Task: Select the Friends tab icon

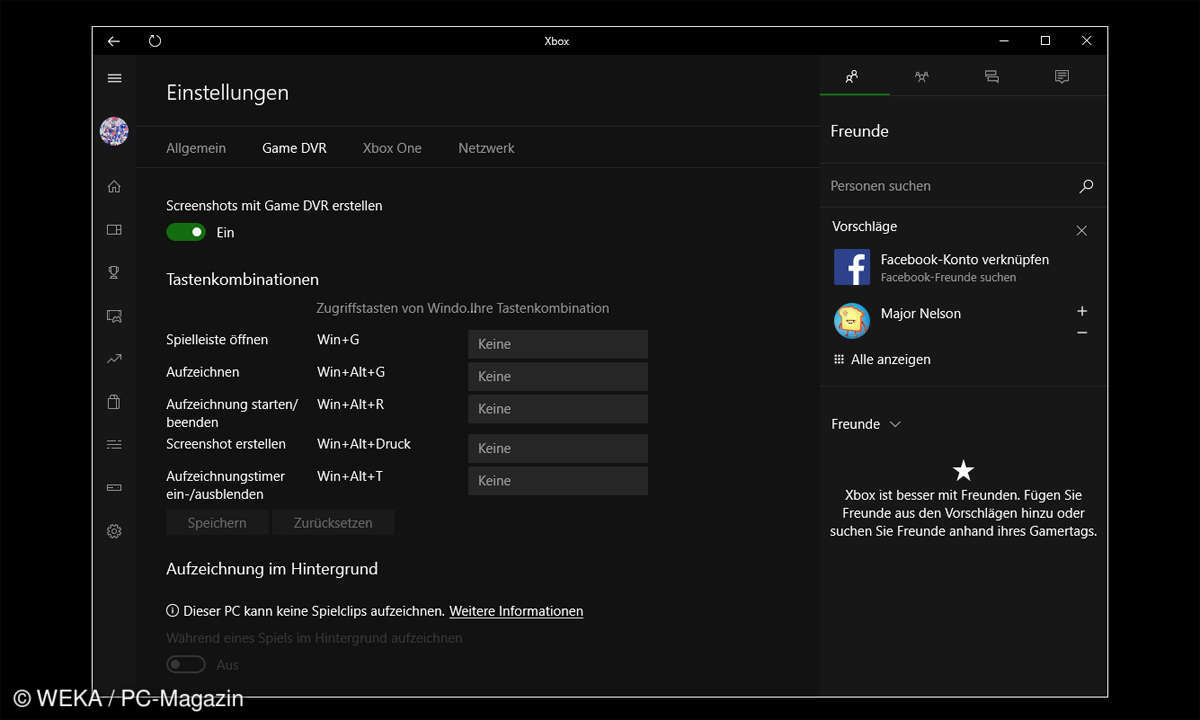Action: pyautogui.click(x=852, y=76)
